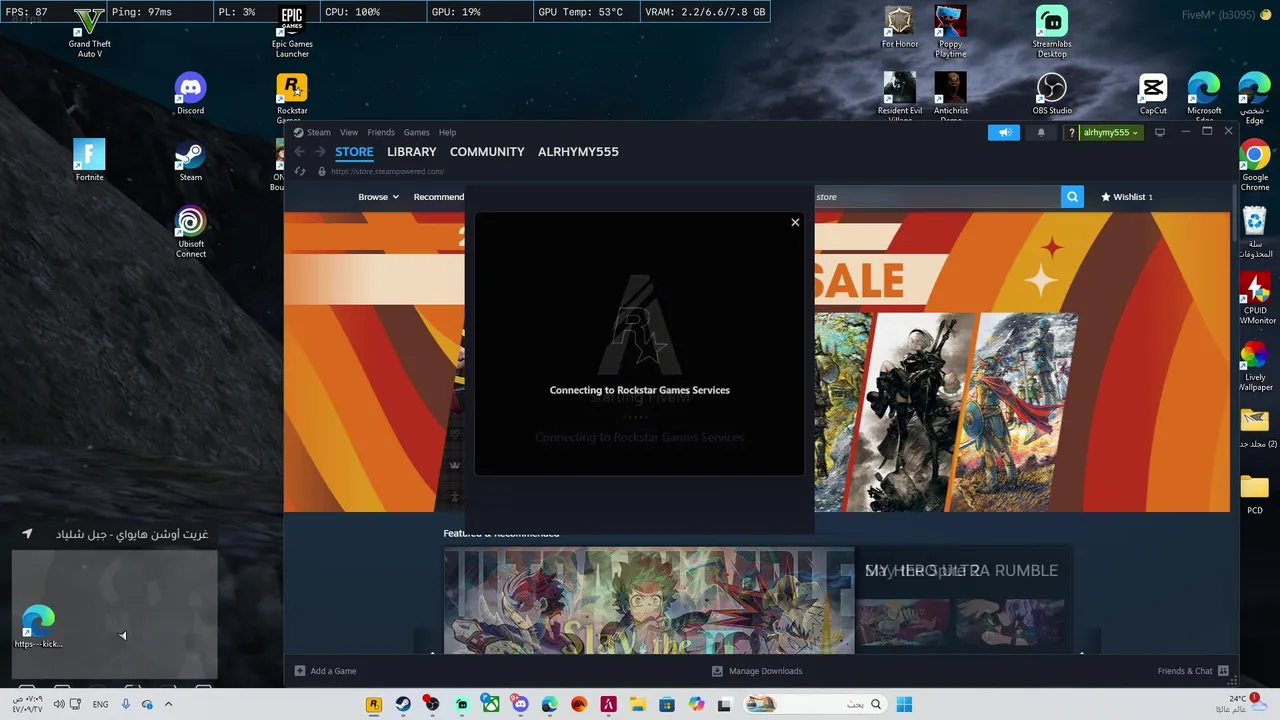This screenshot has width=1280, height=720.
Task: Show hidden system tray icons chevron
Action: point(168,704)
